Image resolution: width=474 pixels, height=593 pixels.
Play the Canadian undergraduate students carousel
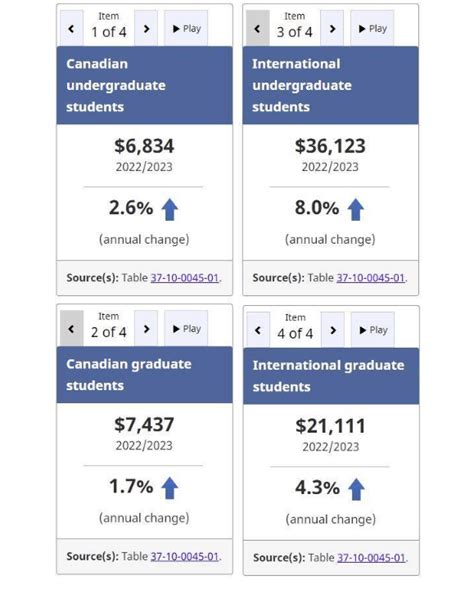pos(186,28)
